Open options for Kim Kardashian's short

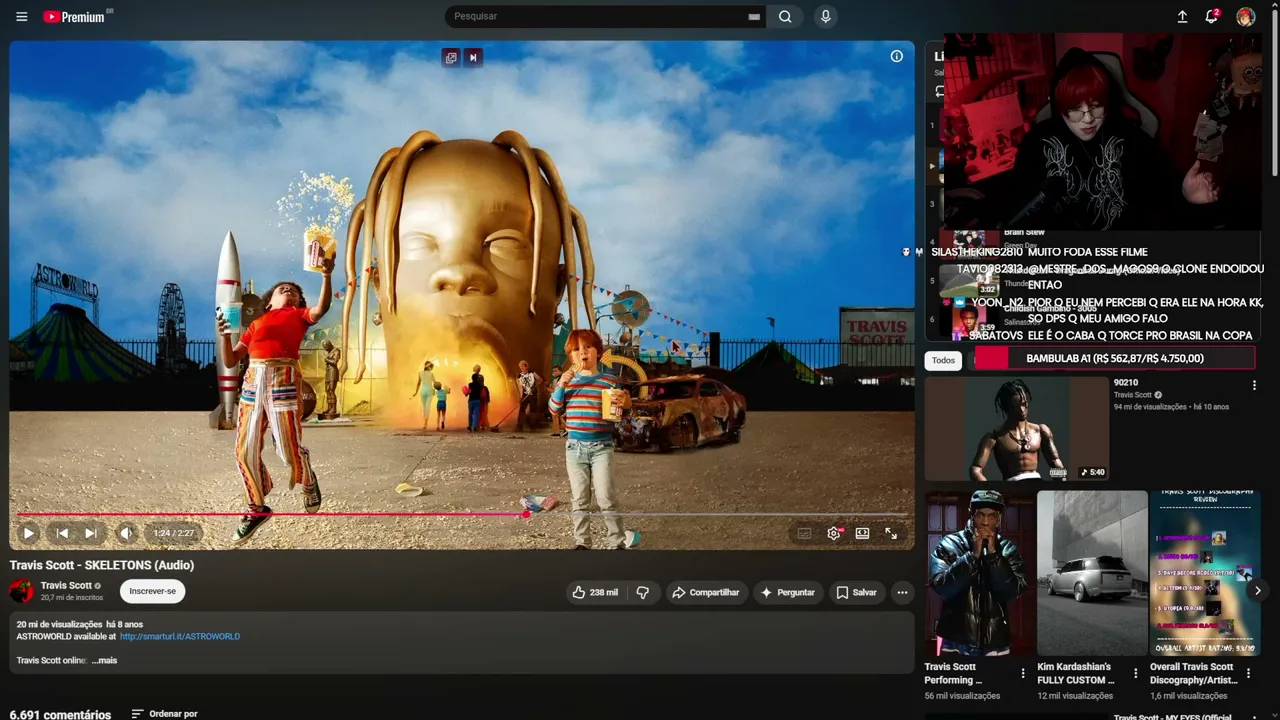click(1135, 673)
